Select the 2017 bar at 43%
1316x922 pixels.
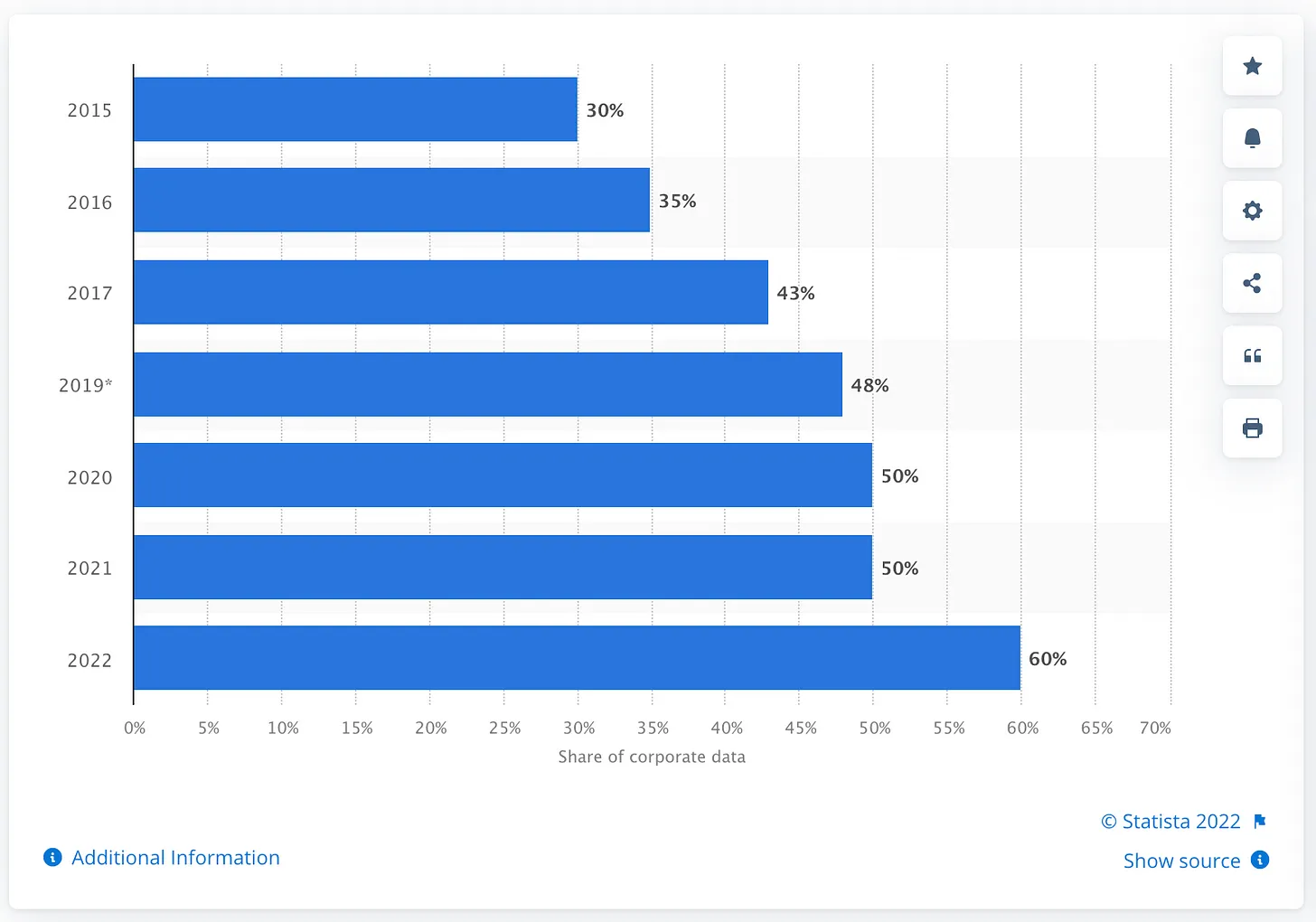(x=451, y=292)
